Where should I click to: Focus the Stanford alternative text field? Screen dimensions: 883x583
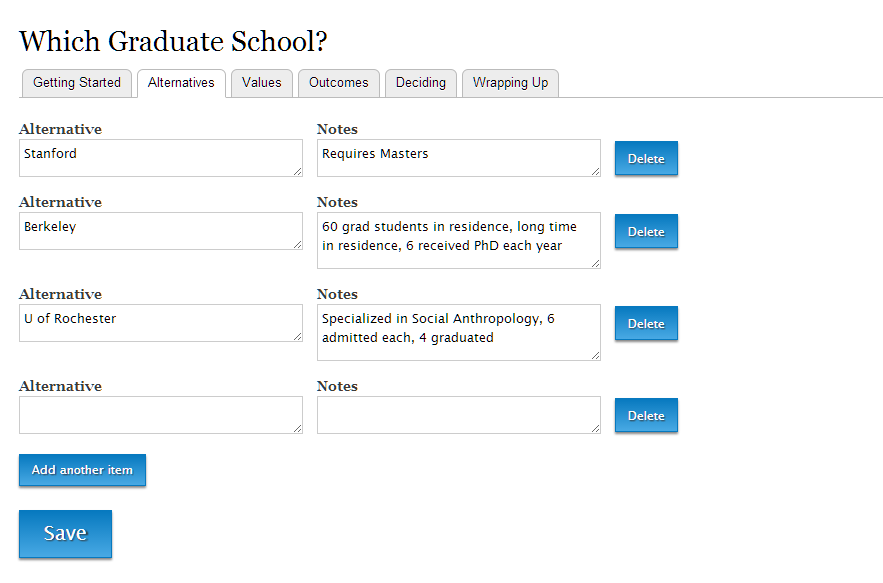pyautogui.click(x=161, y=158)
